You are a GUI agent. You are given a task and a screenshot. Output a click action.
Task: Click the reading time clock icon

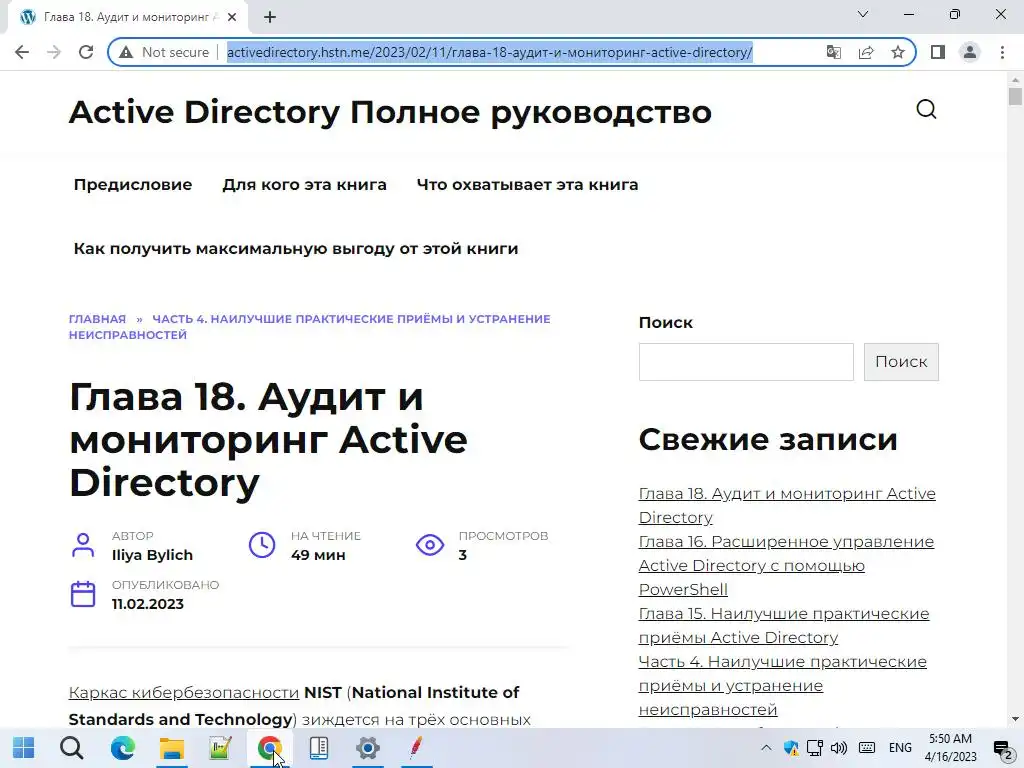coord(262,545)
